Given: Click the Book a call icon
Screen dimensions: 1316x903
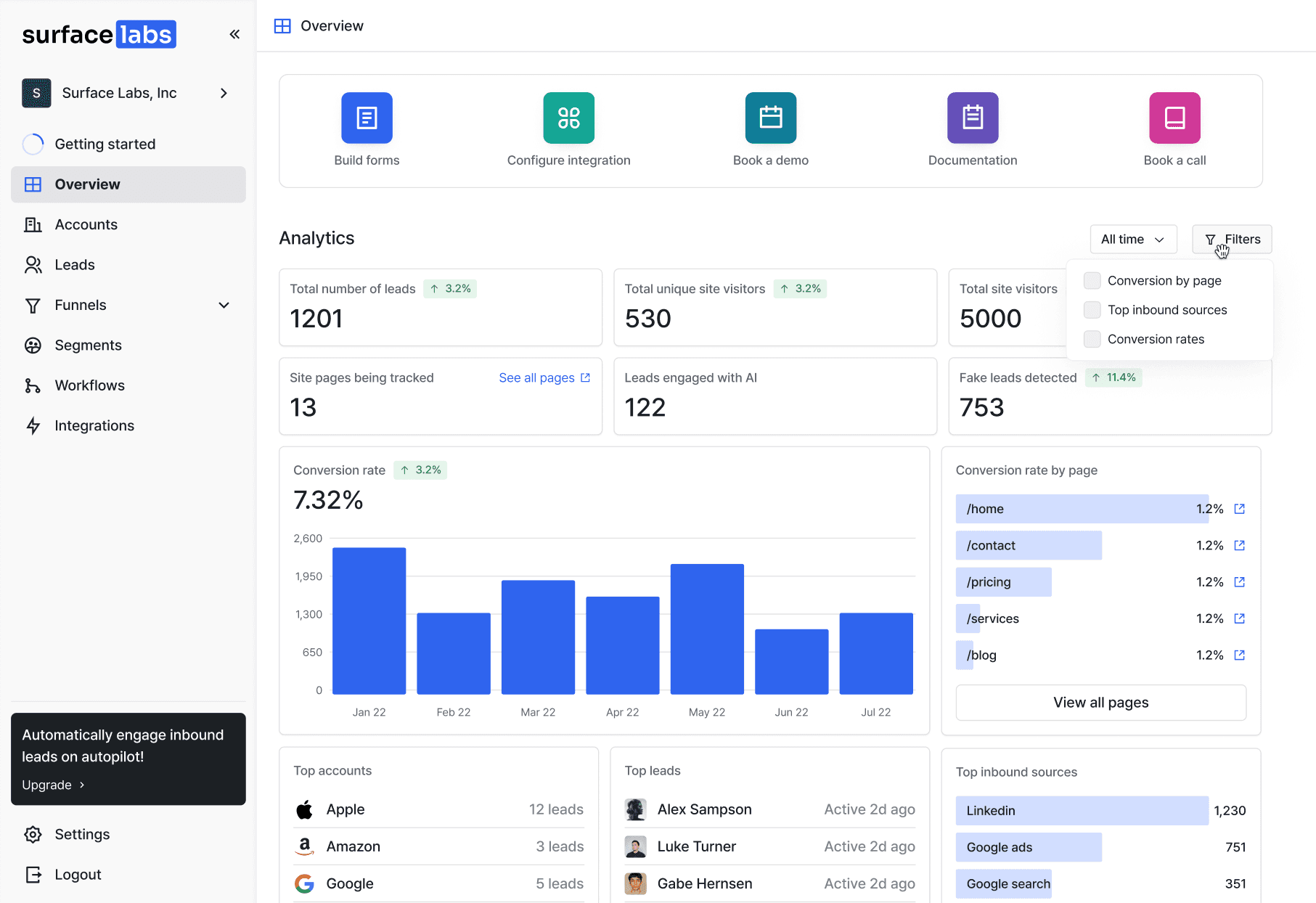Looking at the screenshot, I should click(1174, 118).
